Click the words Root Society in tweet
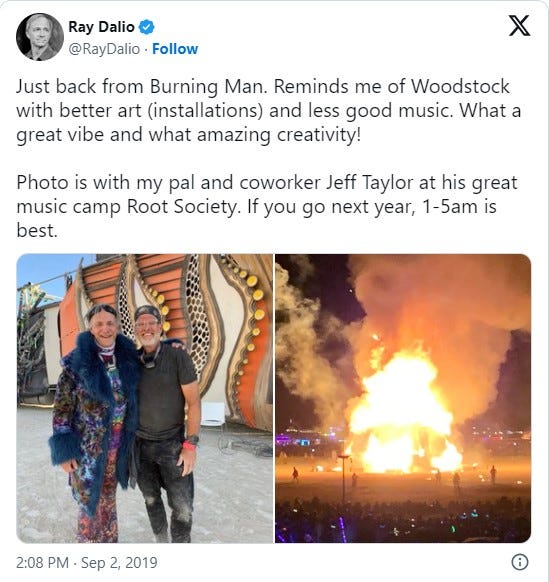 coord(182,207)
